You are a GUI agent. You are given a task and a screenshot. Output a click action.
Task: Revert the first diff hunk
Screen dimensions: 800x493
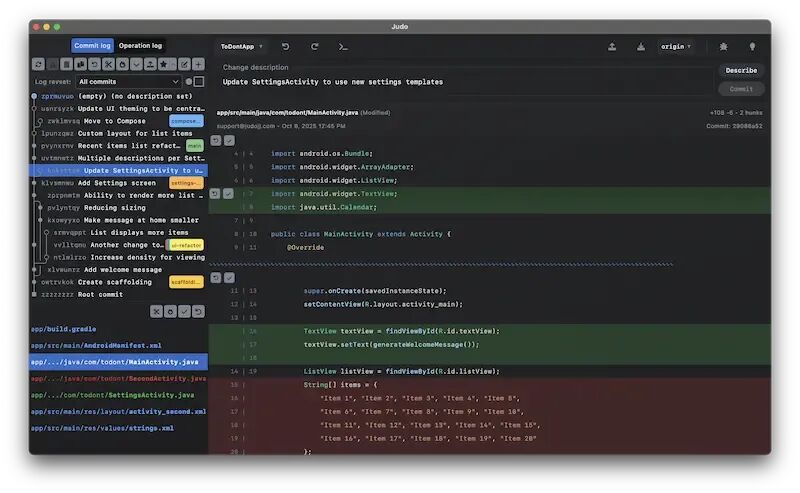[x=216, y=140]
